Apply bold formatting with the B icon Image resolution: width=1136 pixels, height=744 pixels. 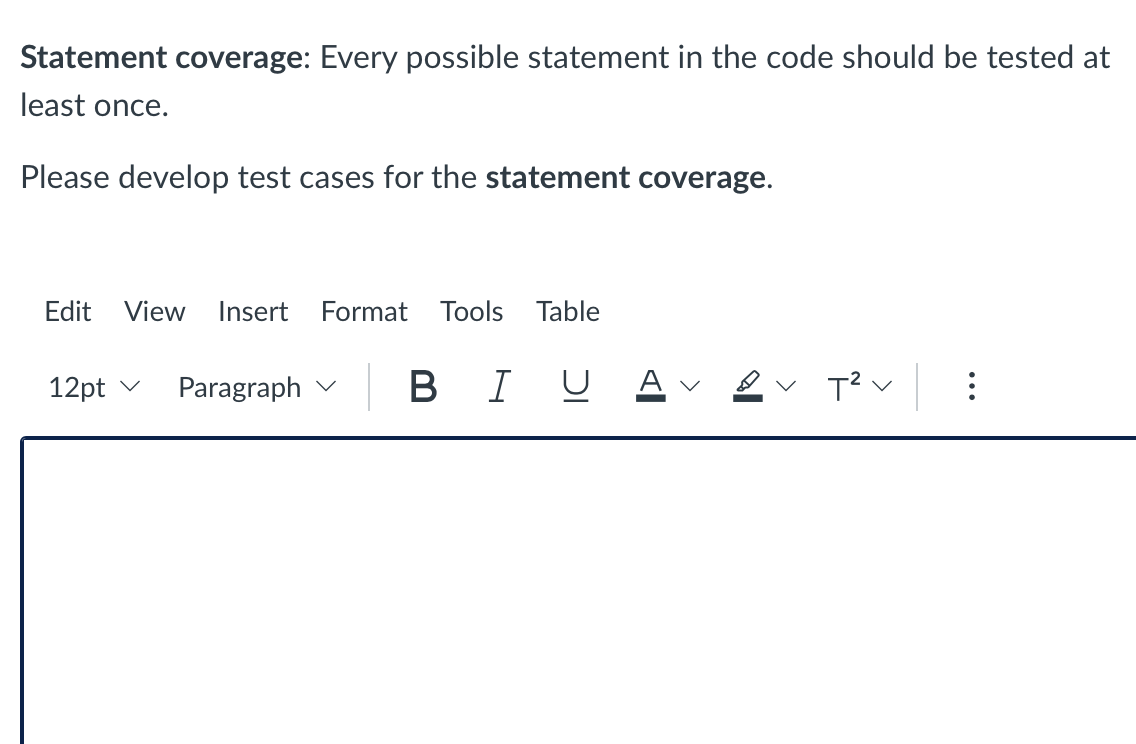click(x=422, y=387)
